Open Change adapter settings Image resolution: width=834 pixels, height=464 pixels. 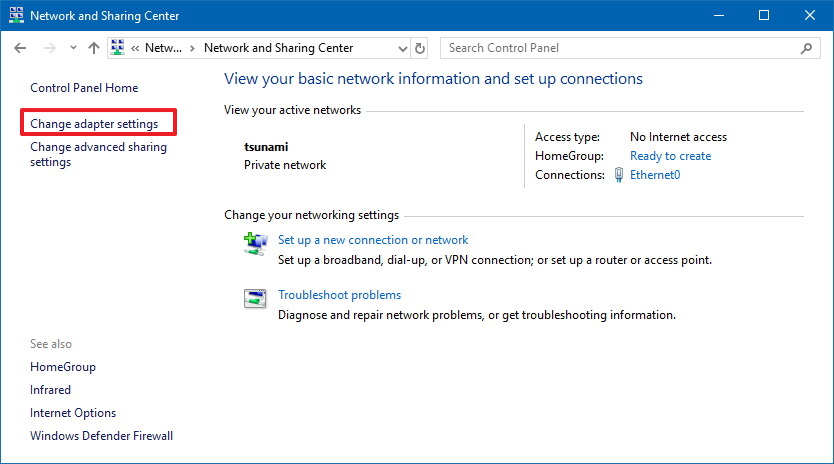(94, 124)
